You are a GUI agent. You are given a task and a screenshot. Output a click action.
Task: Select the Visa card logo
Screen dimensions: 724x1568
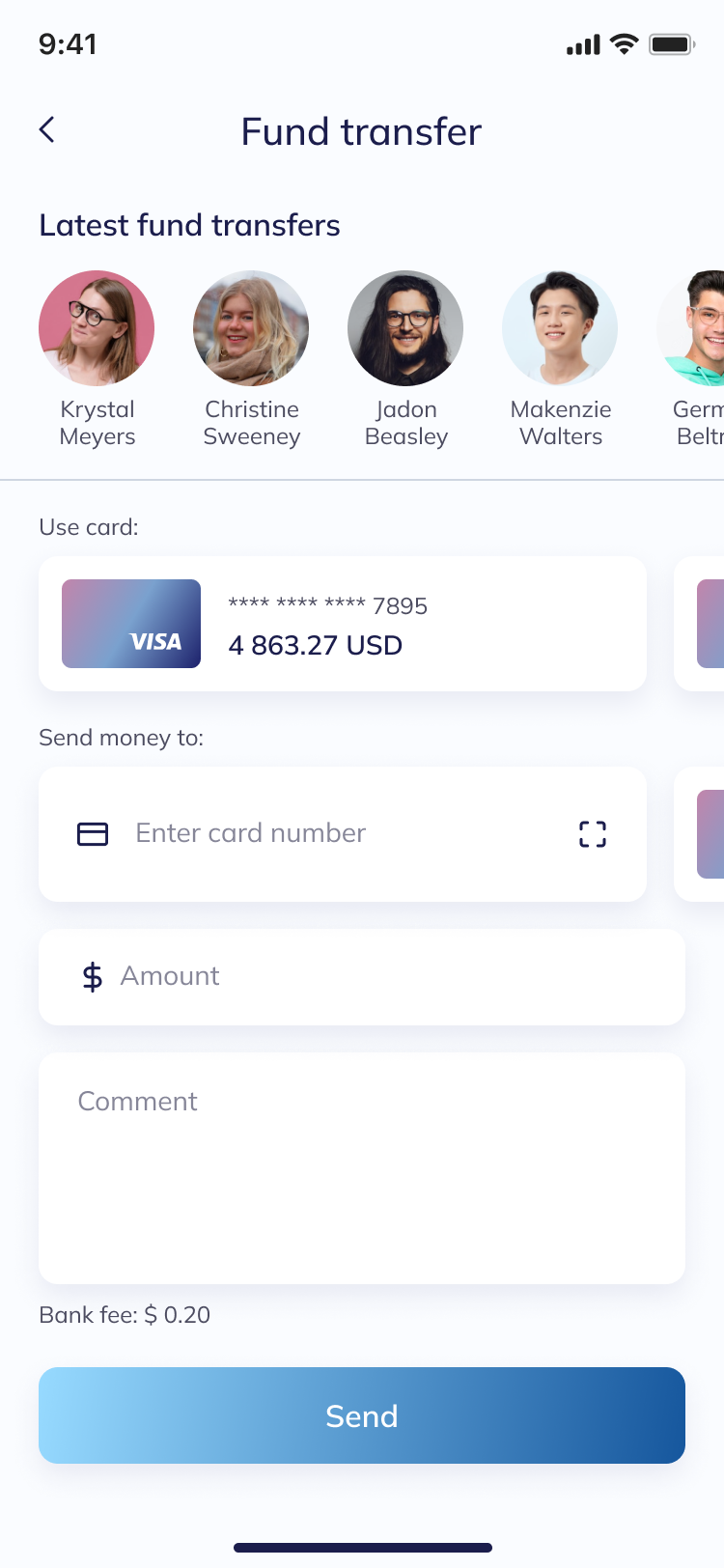[x=131, y=623]
